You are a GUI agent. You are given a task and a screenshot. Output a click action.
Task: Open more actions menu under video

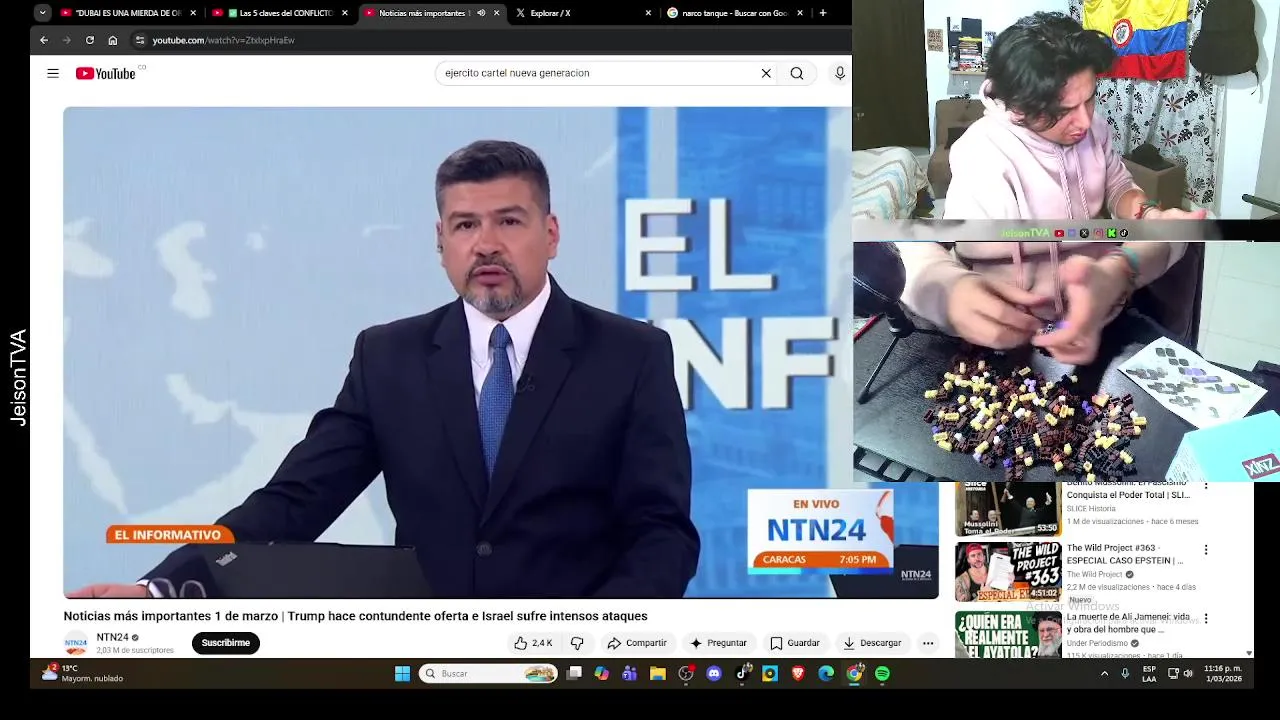928,643
